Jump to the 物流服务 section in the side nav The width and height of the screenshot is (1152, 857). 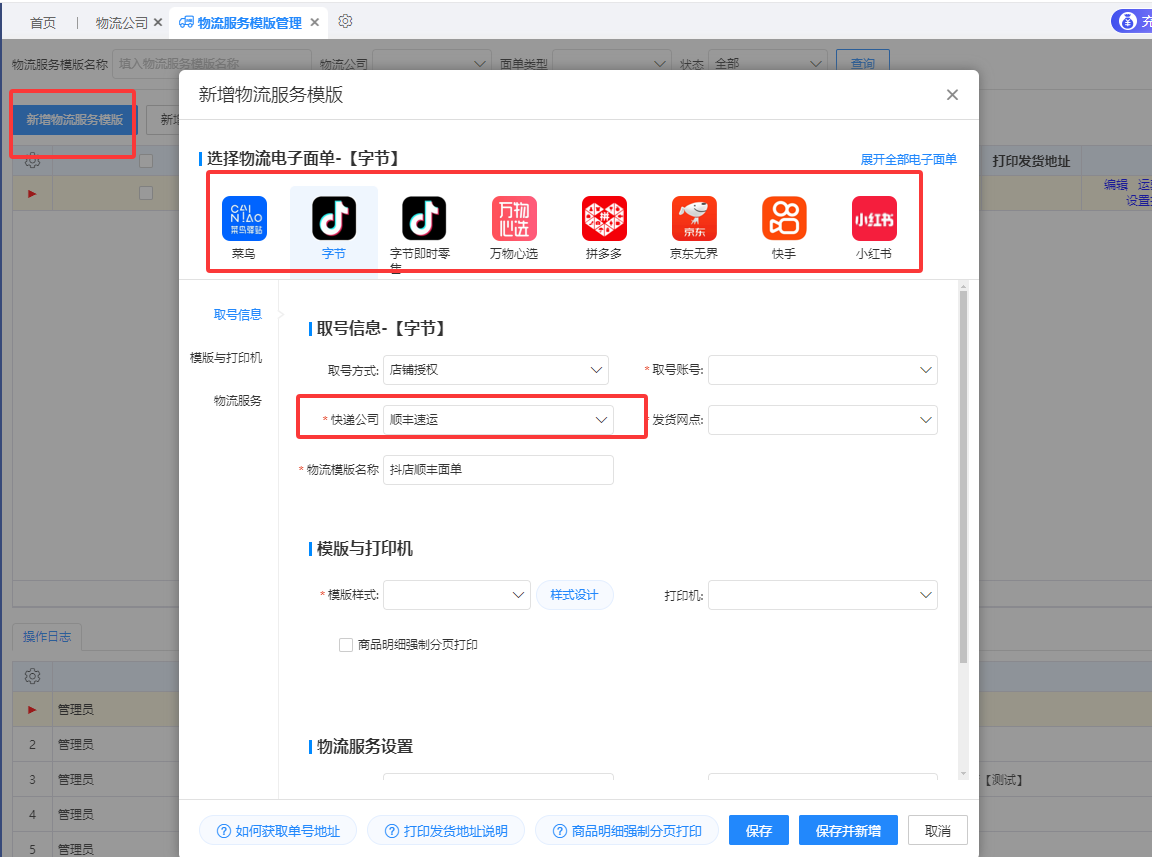point(237,401)
